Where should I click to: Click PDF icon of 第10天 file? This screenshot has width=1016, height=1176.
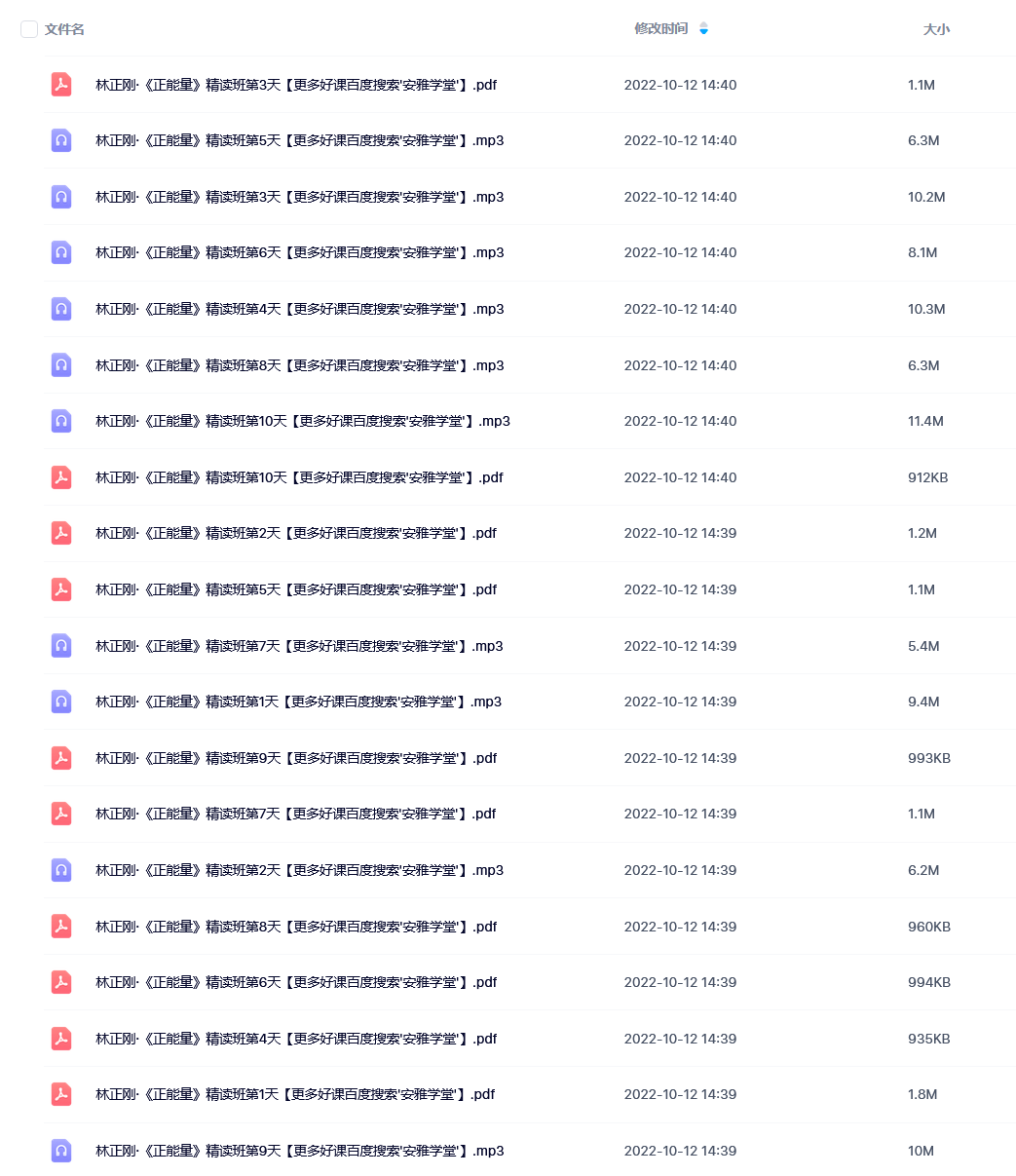[x=61, y=477]
